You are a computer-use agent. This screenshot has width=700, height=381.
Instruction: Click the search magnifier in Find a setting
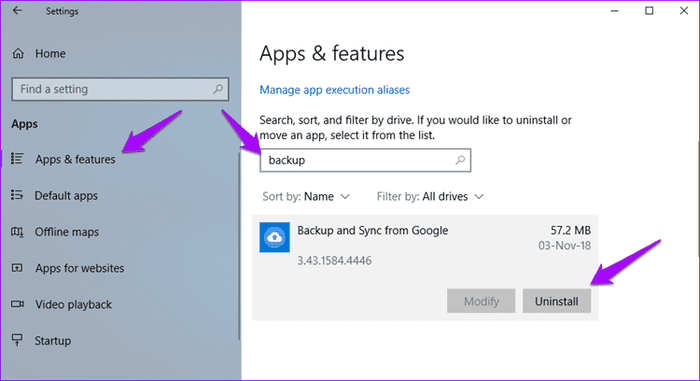(x=218, y=89)
